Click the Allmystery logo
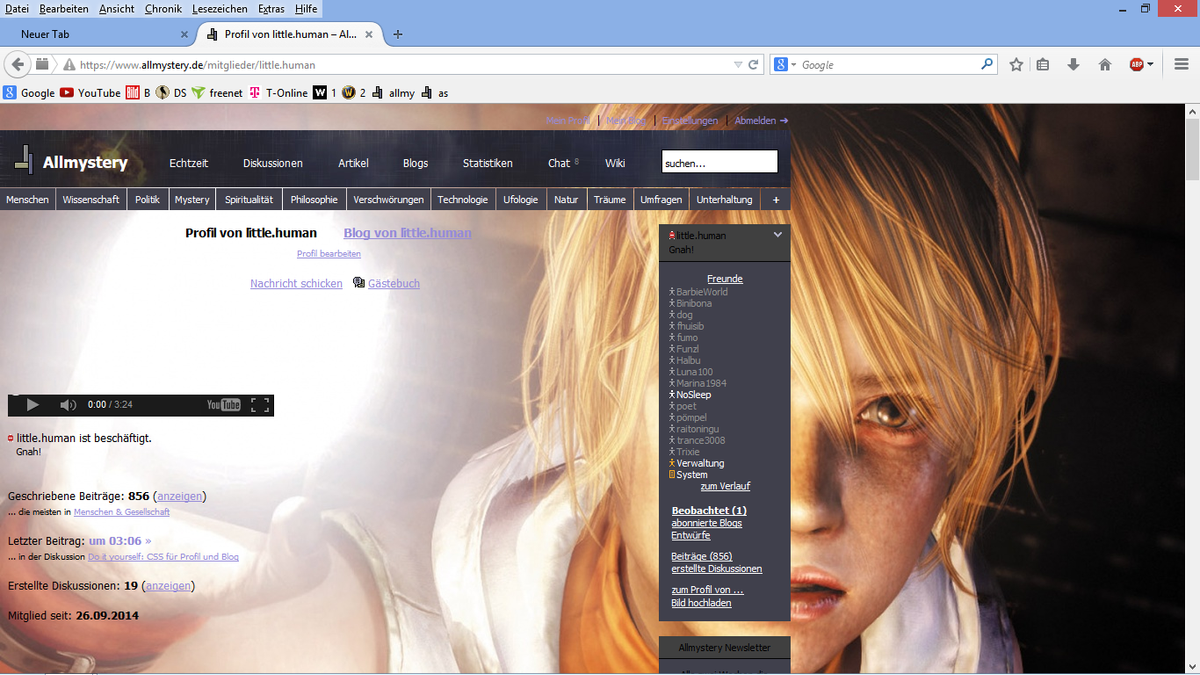 tap(71, 161)
